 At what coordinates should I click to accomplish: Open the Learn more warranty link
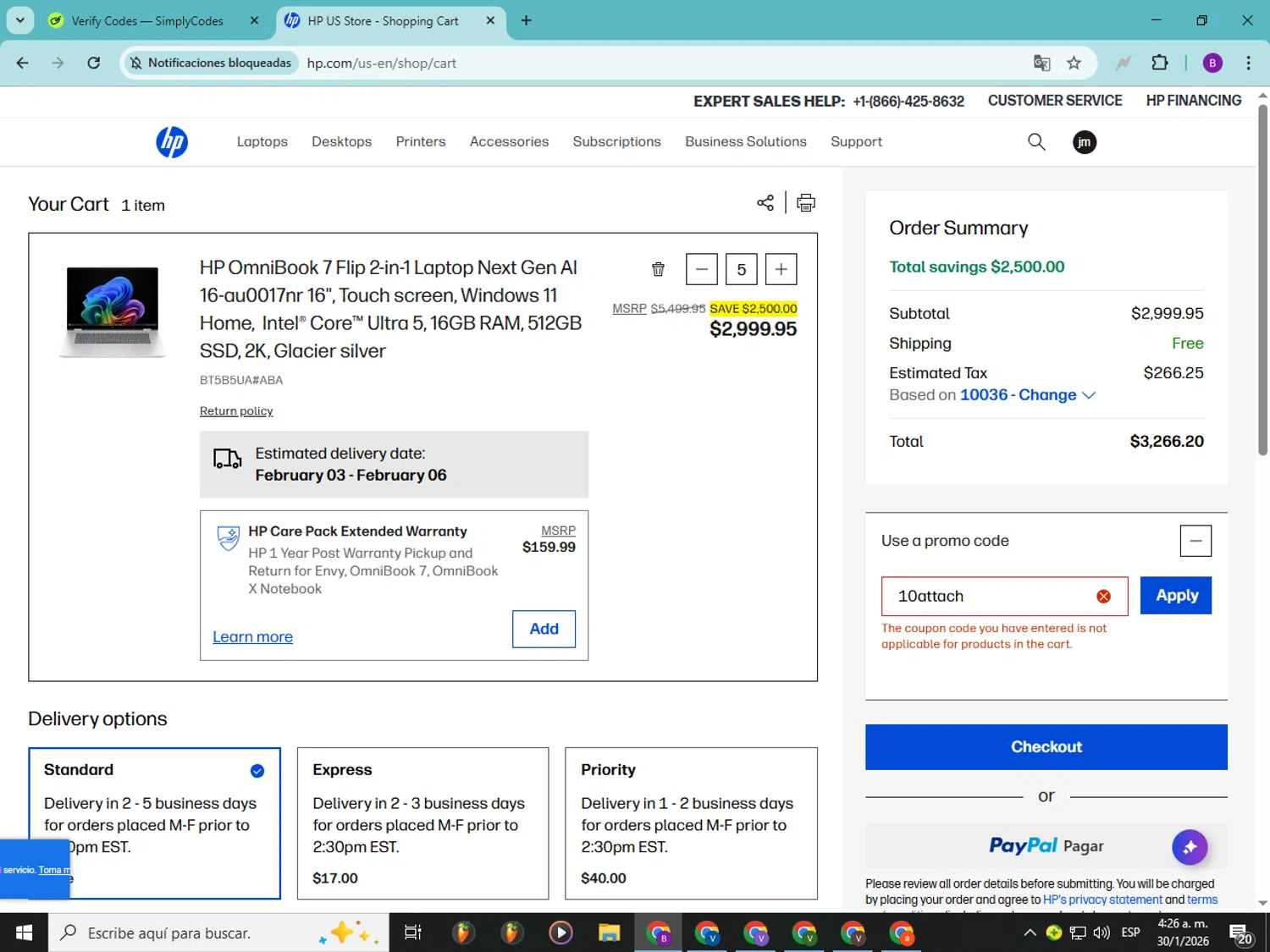[252, 637]
